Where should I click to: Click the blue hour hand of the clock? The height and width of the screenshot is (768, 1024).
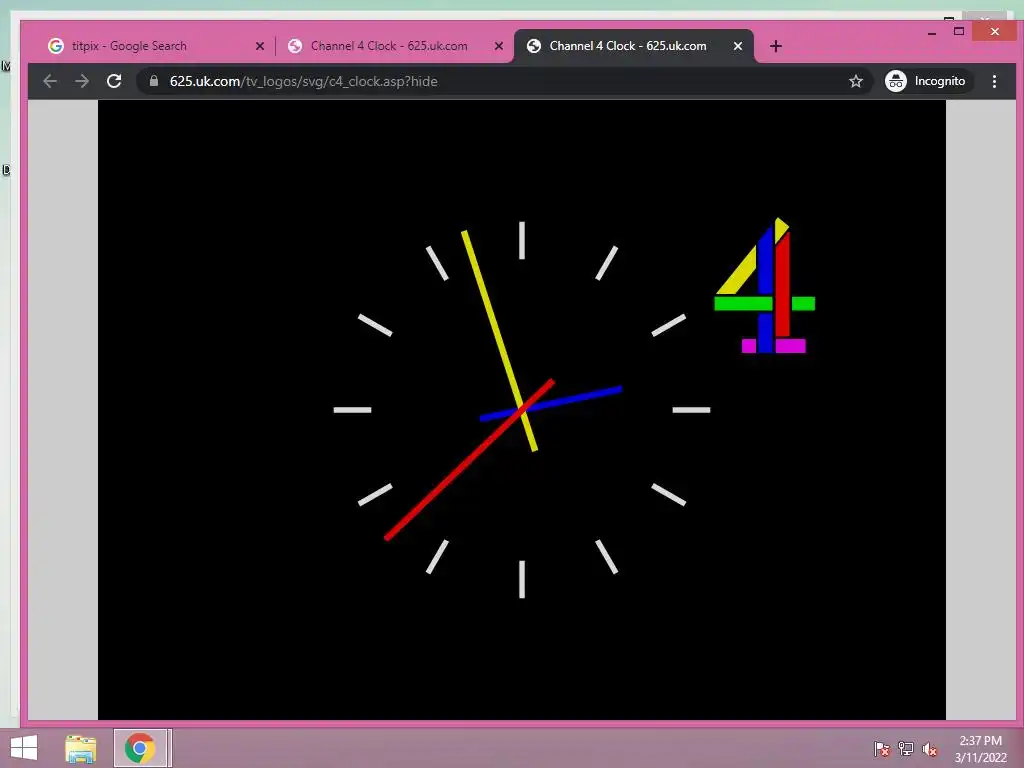551,404
